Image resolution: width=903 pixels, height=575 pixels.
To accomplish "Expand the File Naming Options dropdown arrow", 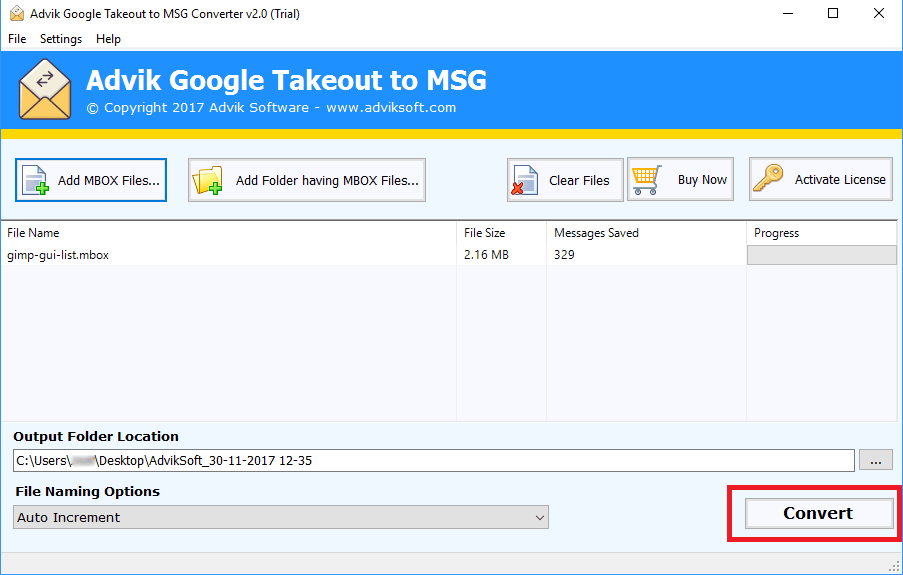I will (540, 517).
